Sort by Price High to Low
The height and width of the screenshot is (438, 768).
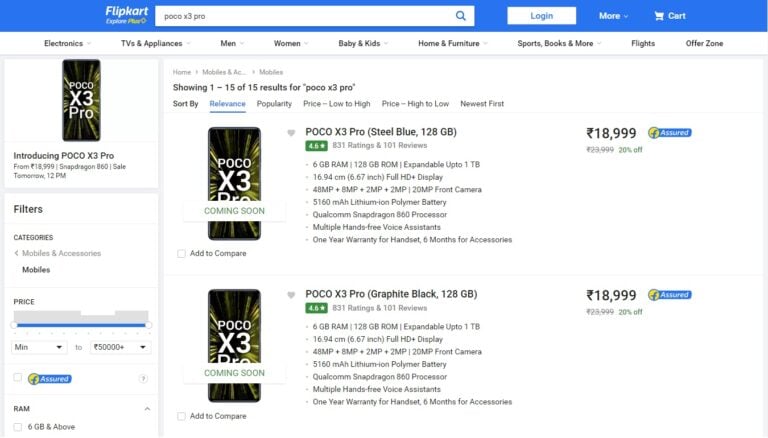tap(415, 104)
